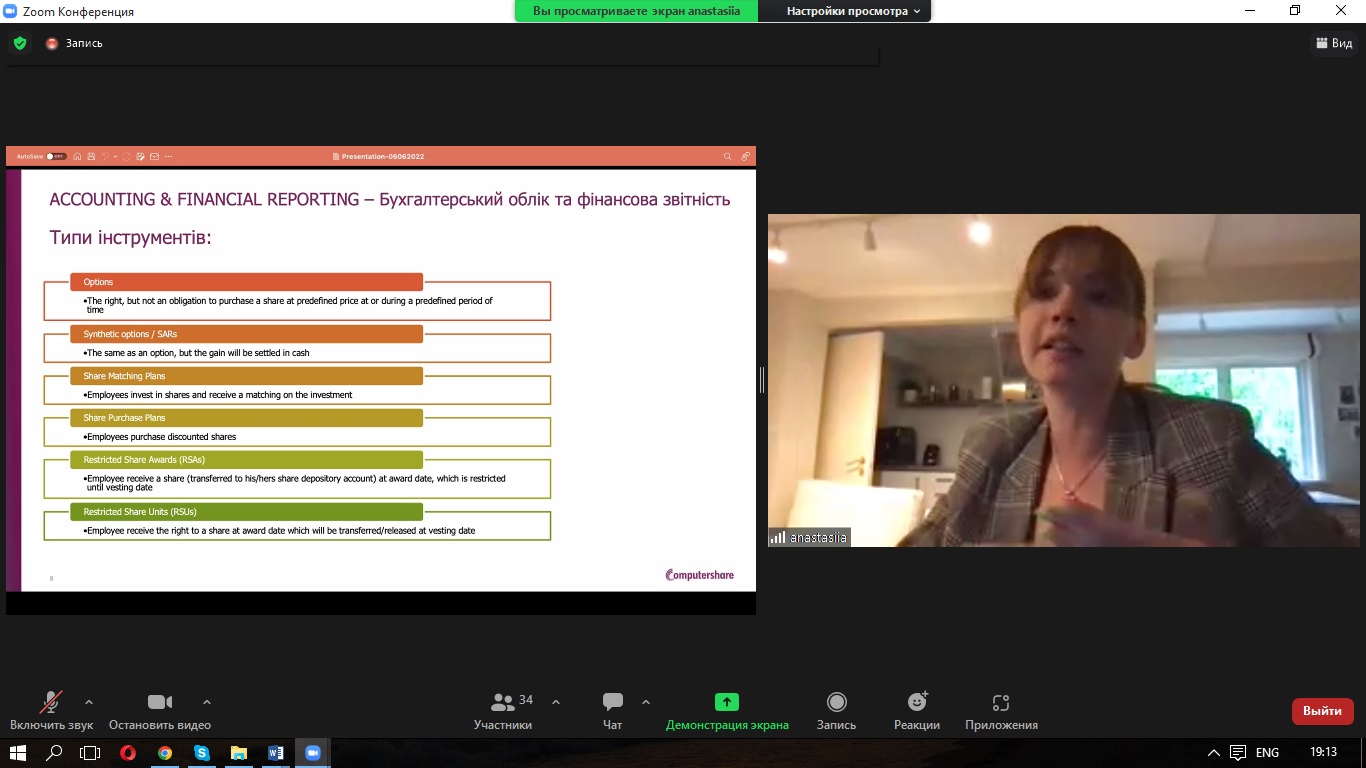Viewport: 1366px width, 768px height.
Task: Open the taskbar clock showing 19:13
Action: 1323,753
